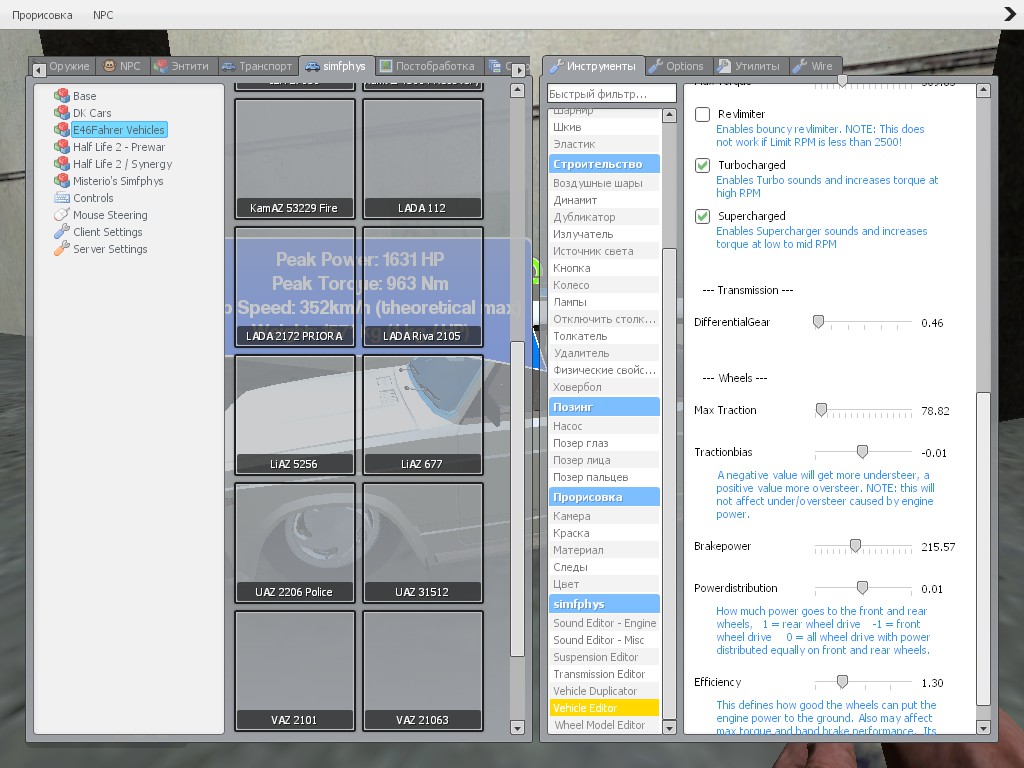Click the blue car icon on simfphys tab
This screenshot has height=768, width=1024.
coord(313,66)
